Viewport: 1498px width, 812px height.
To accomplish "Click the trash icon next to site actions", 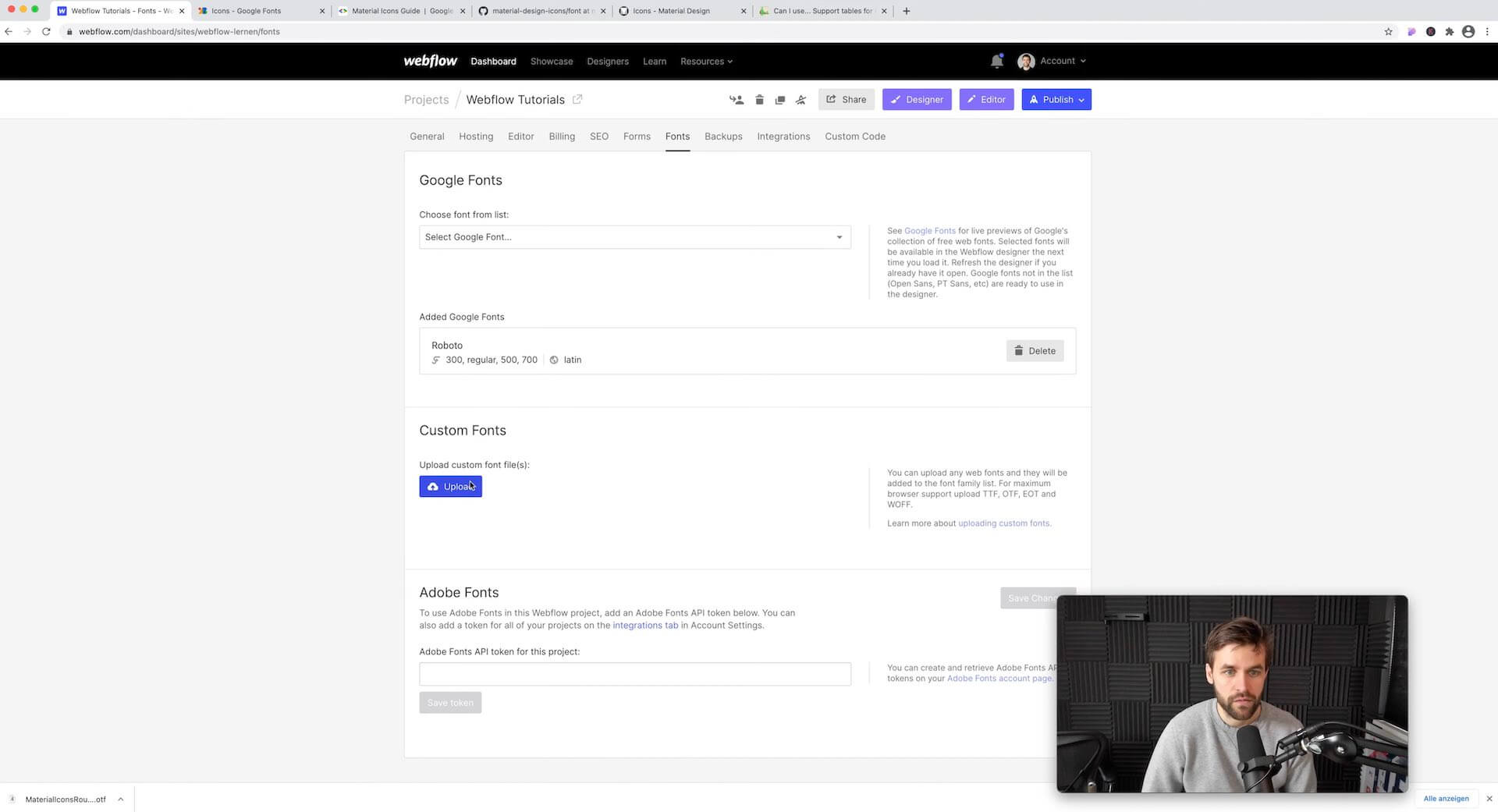I will click(x=759, y=100).
